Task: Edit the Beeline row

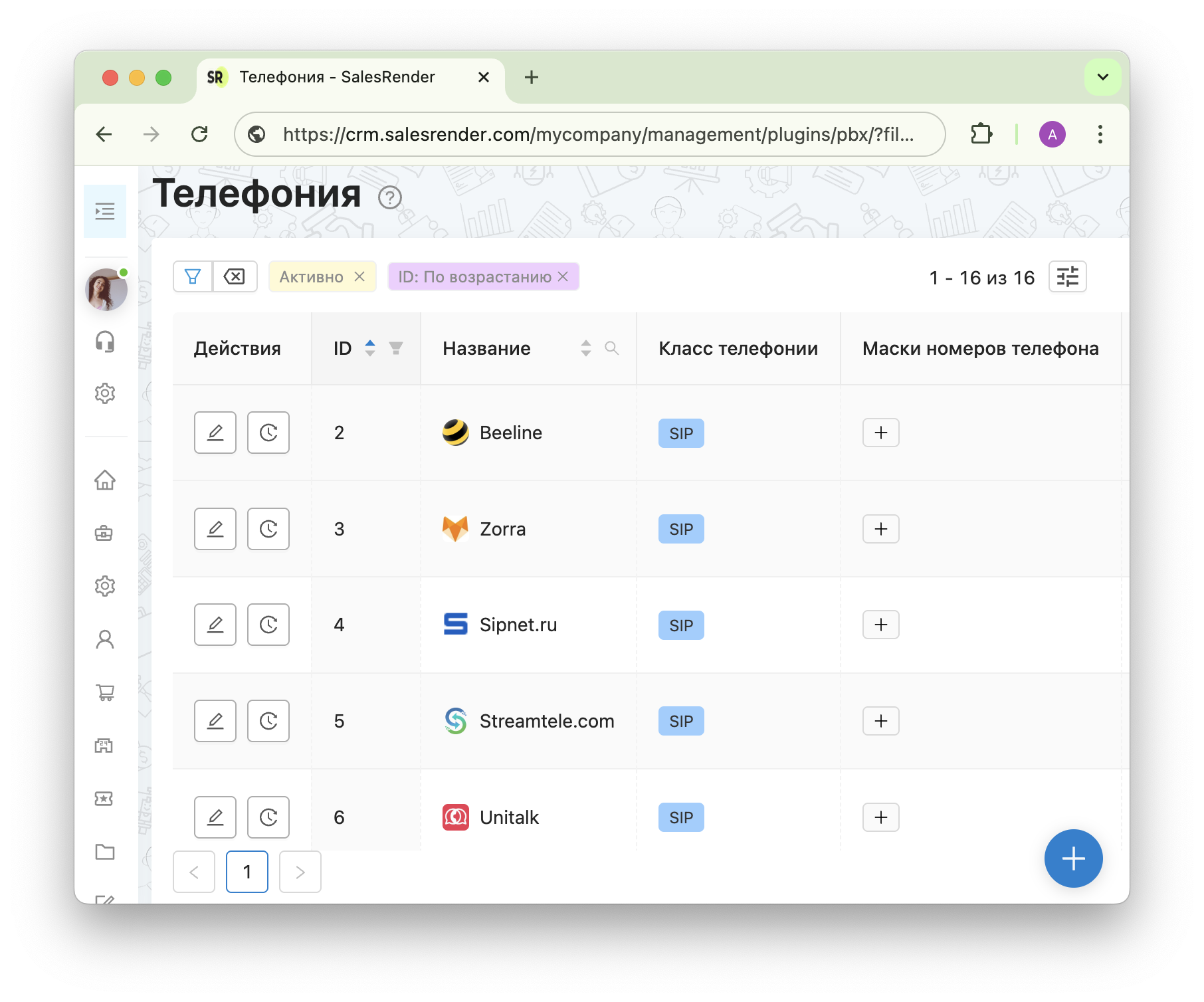Action: click(215, 433)
